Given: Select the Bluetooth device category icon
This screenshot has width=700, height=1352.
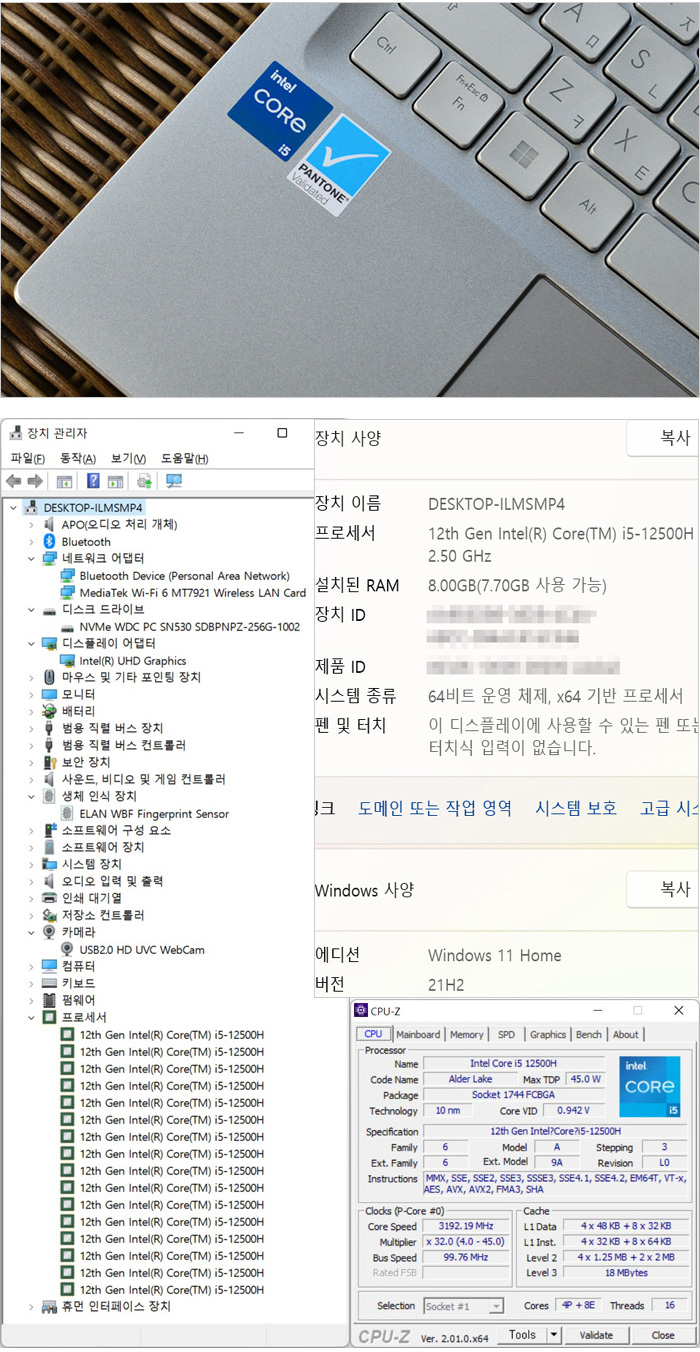Looking at the screenshot, I should click(x=50, y=541).
